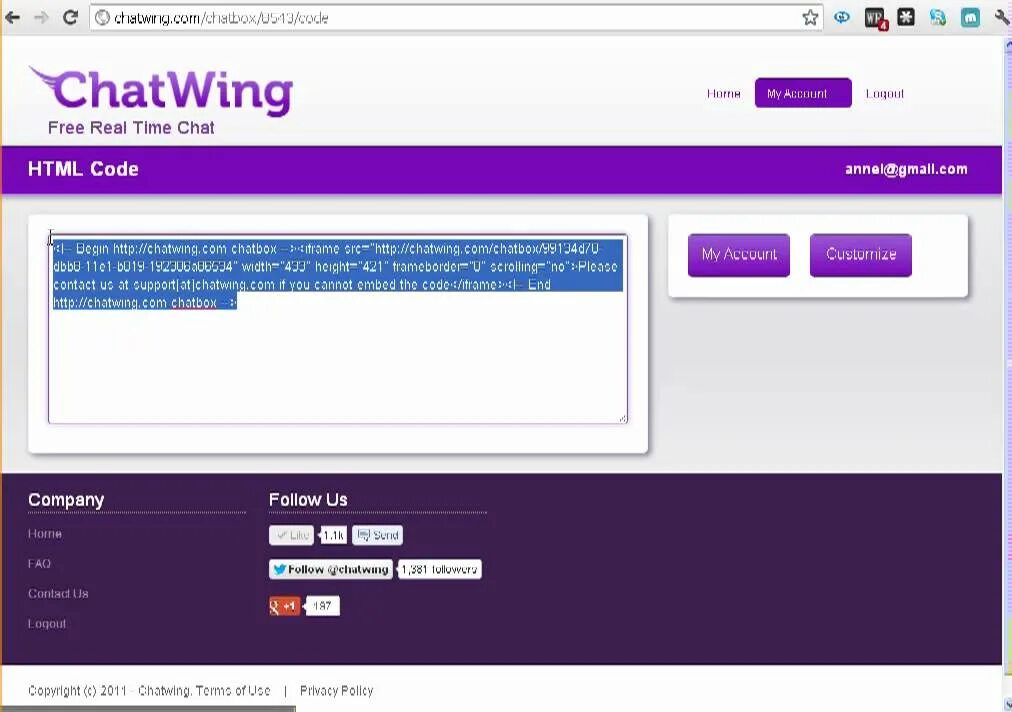1012x712 pixels.
Task: Open the Contact Us footer link
Action: click(58, 593)
